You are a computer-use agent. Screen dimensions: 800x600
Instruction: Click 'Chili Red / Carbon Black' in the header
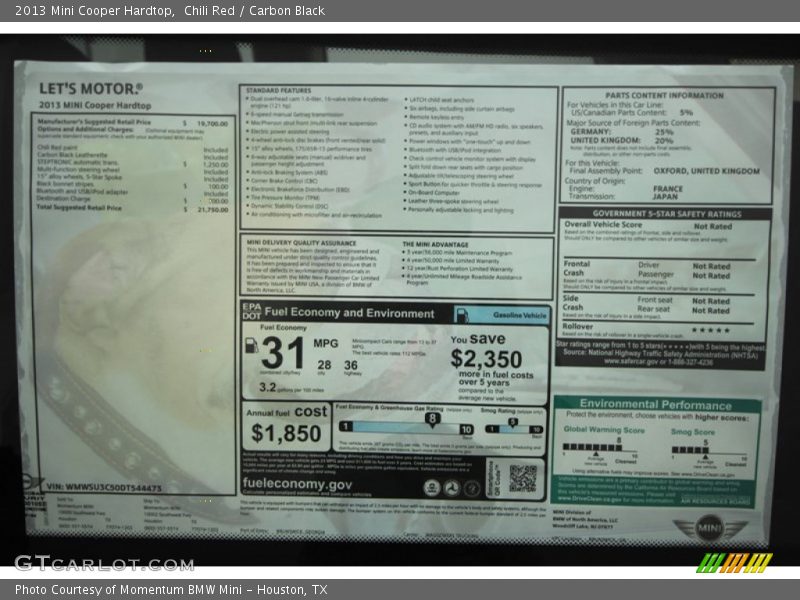point(254,11)
